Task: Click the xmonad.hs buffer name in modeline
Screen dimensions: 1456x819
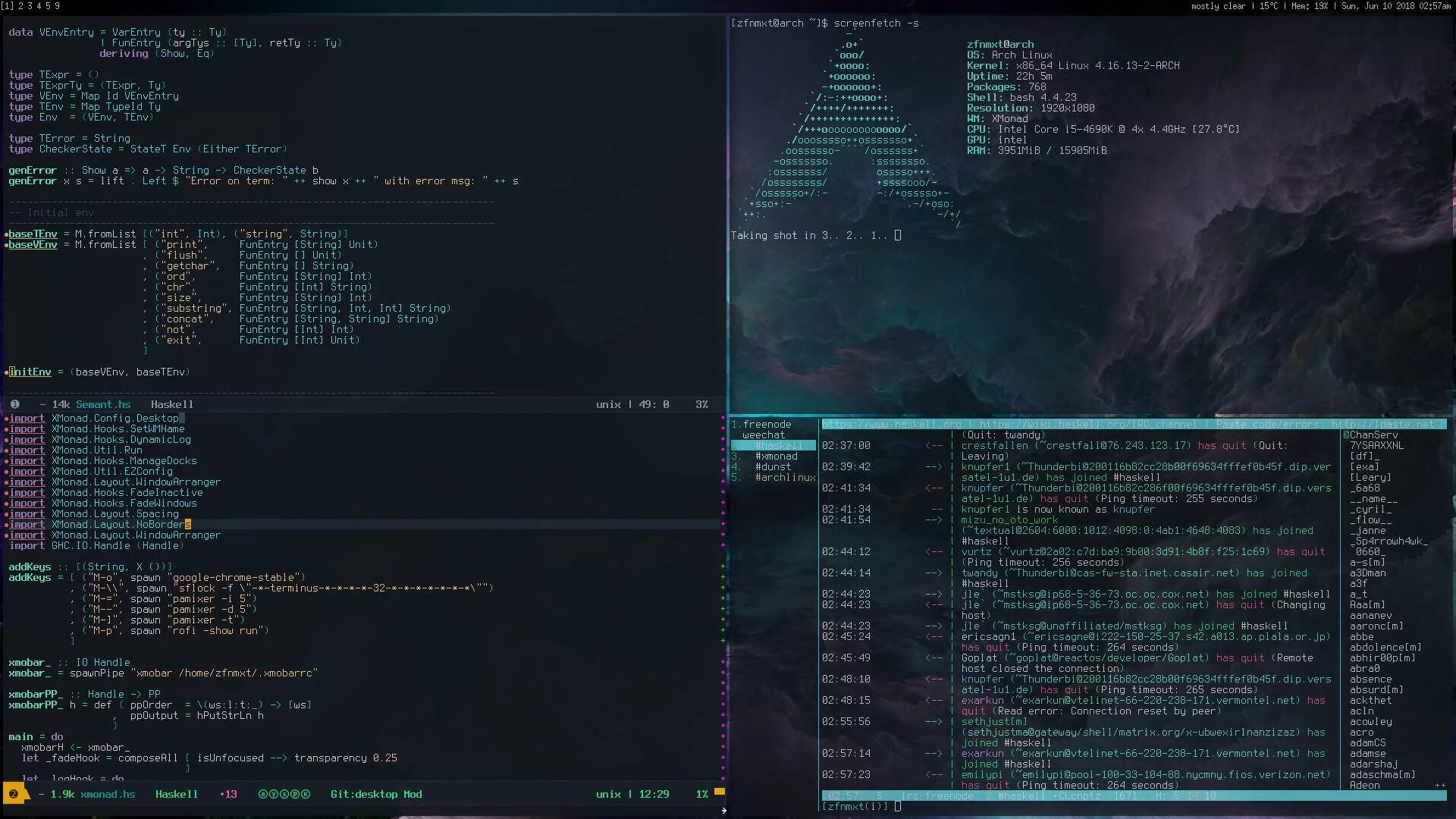Action: coord(108,794)
